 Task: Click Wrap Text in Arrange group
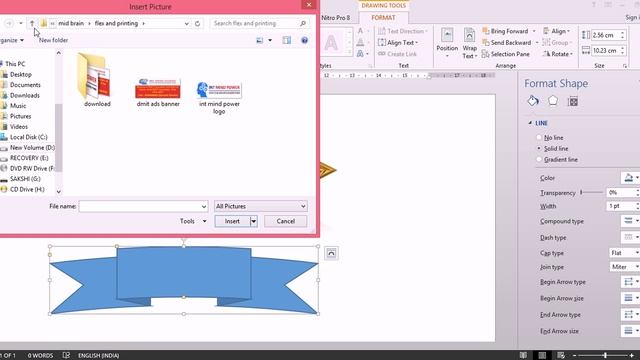469,43
